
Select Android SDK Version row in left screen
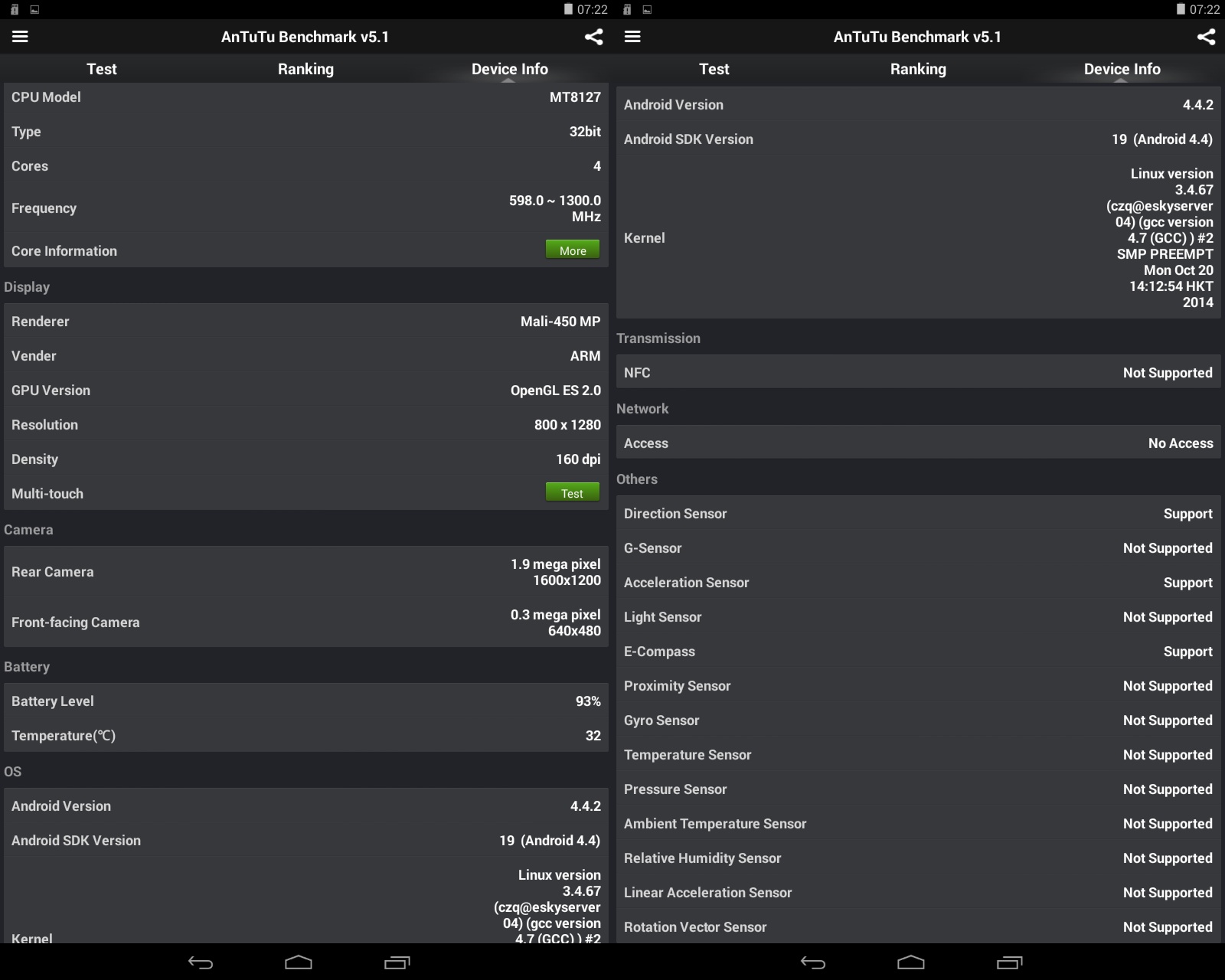point(306,841)
